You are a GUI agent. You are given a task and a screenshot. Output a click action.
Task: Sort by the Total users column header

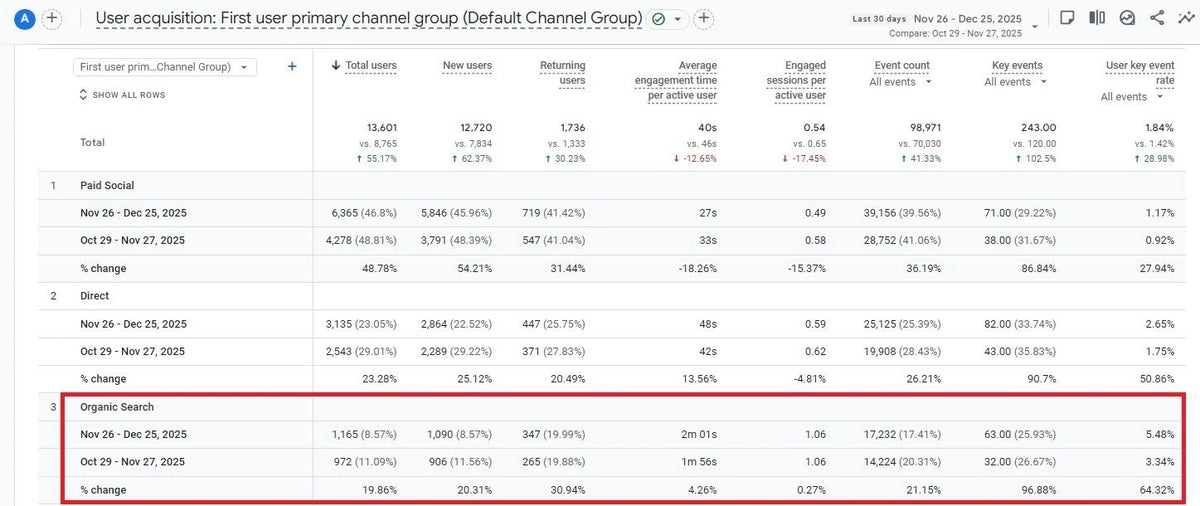[370, 66]
